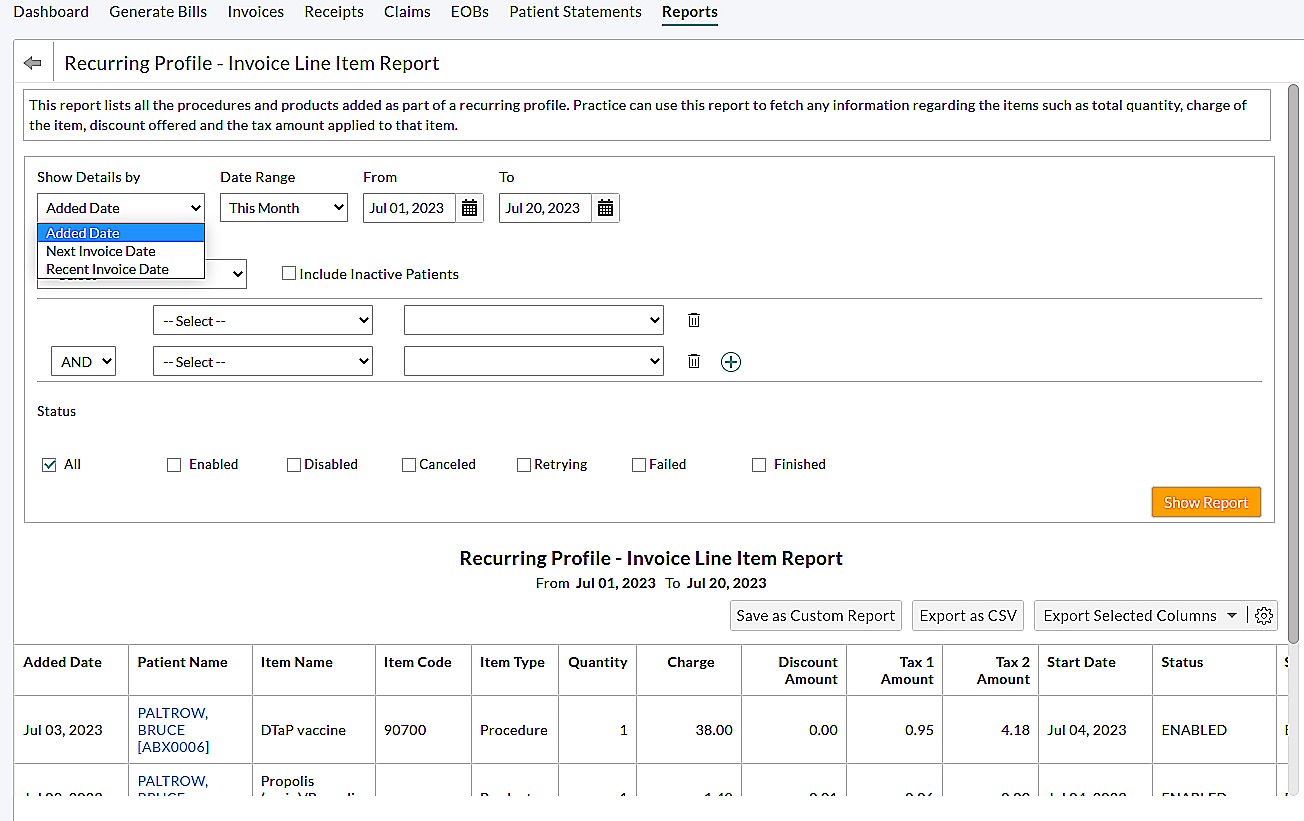Image resolution: width=1304 pixels, height=821 pixels.
Task: Switch to the Claims tab
Action: (407, 12)
